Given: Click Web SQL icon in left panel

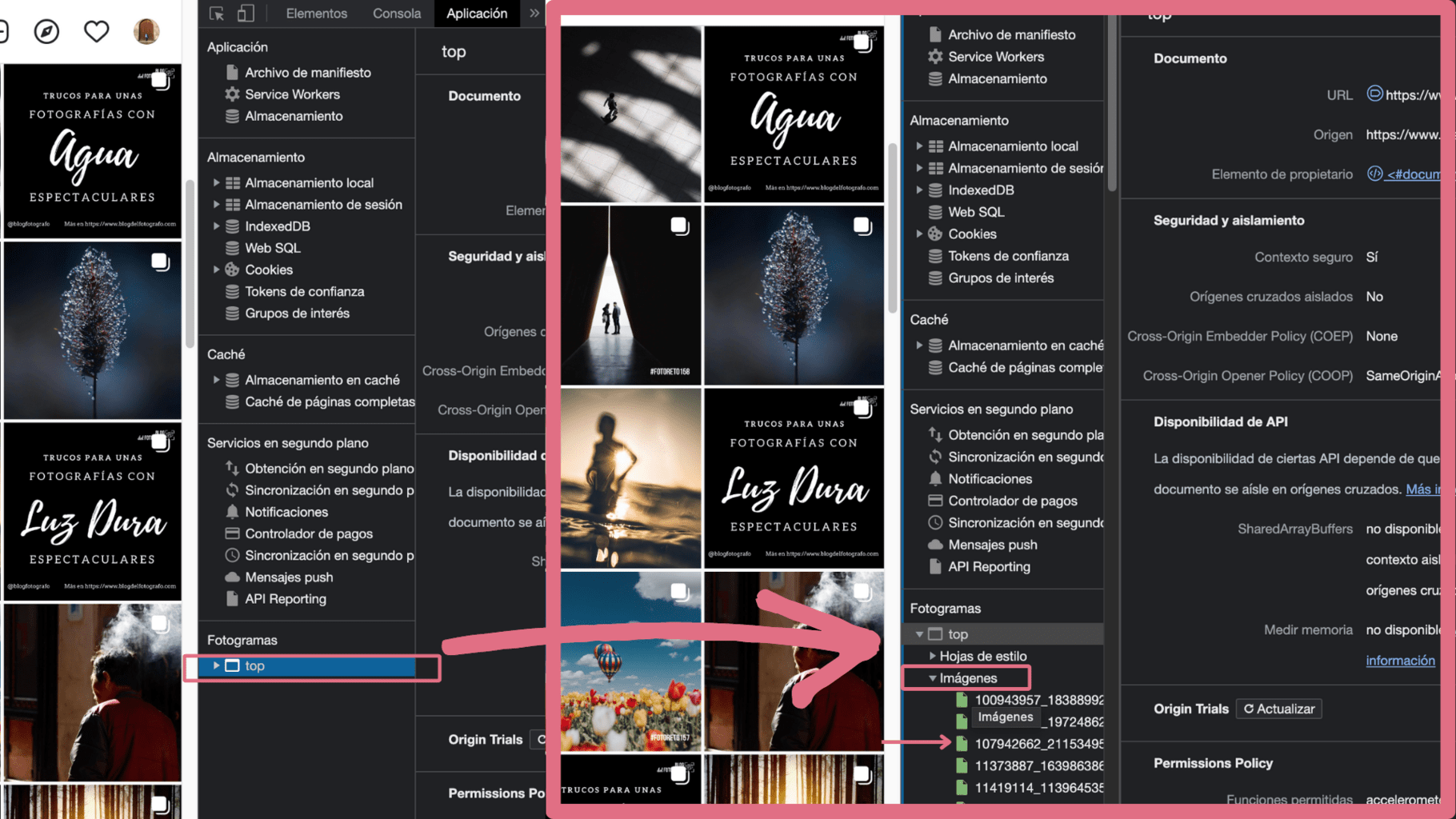Looking at the screenshot, I should [x=232, y=248].
